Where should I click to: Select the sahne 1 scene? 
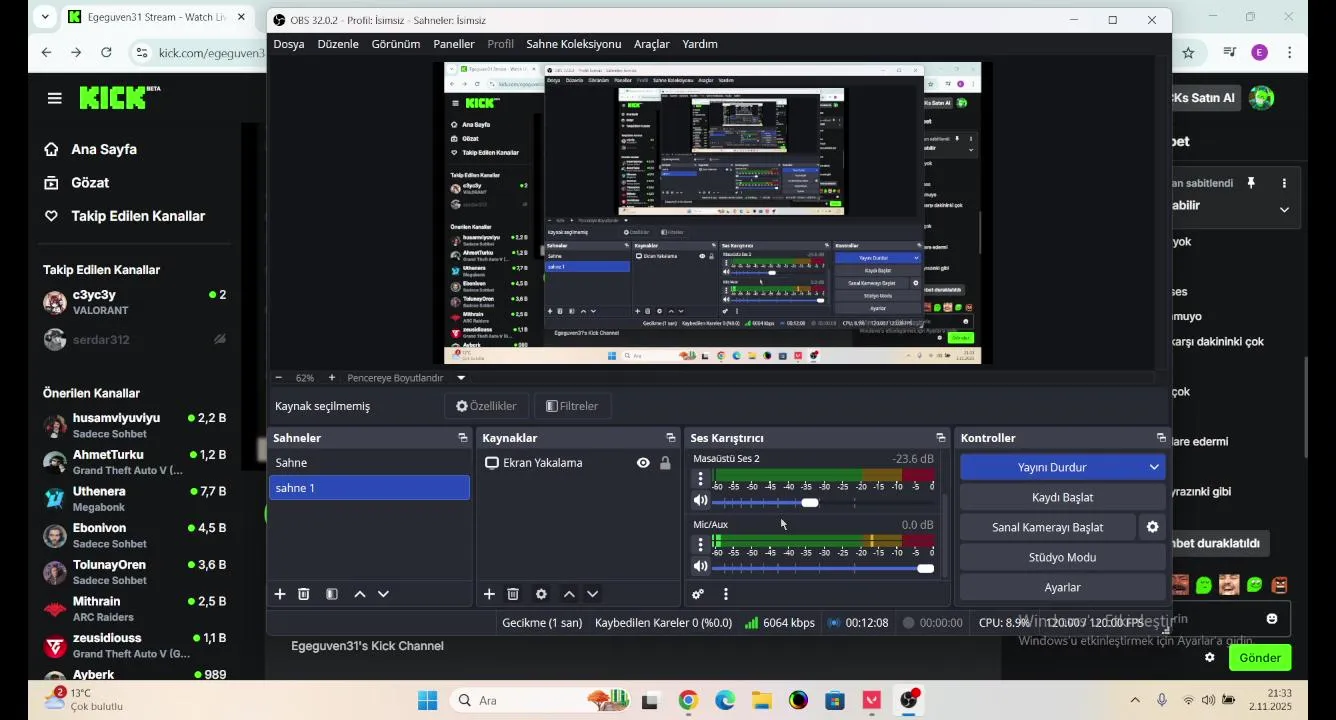369,488
